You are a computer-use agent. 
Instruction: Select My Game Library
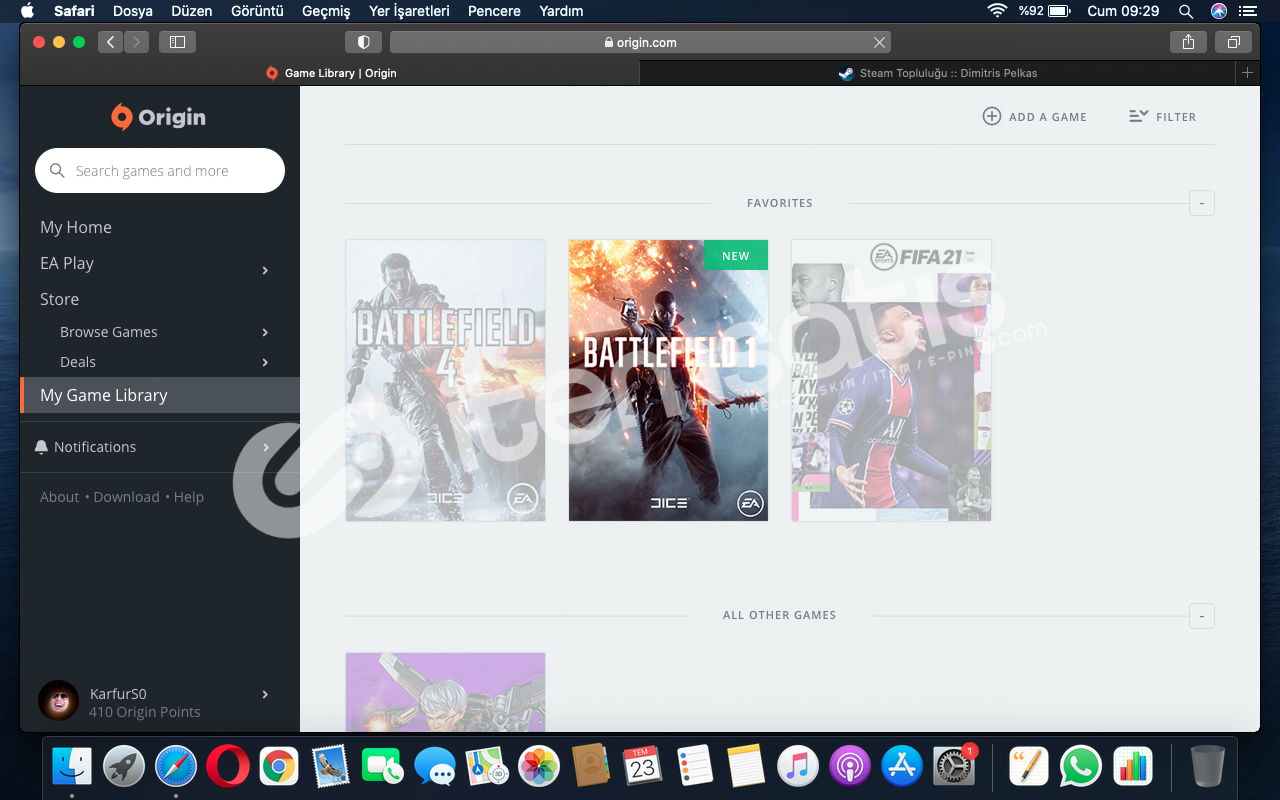(160, 395)
